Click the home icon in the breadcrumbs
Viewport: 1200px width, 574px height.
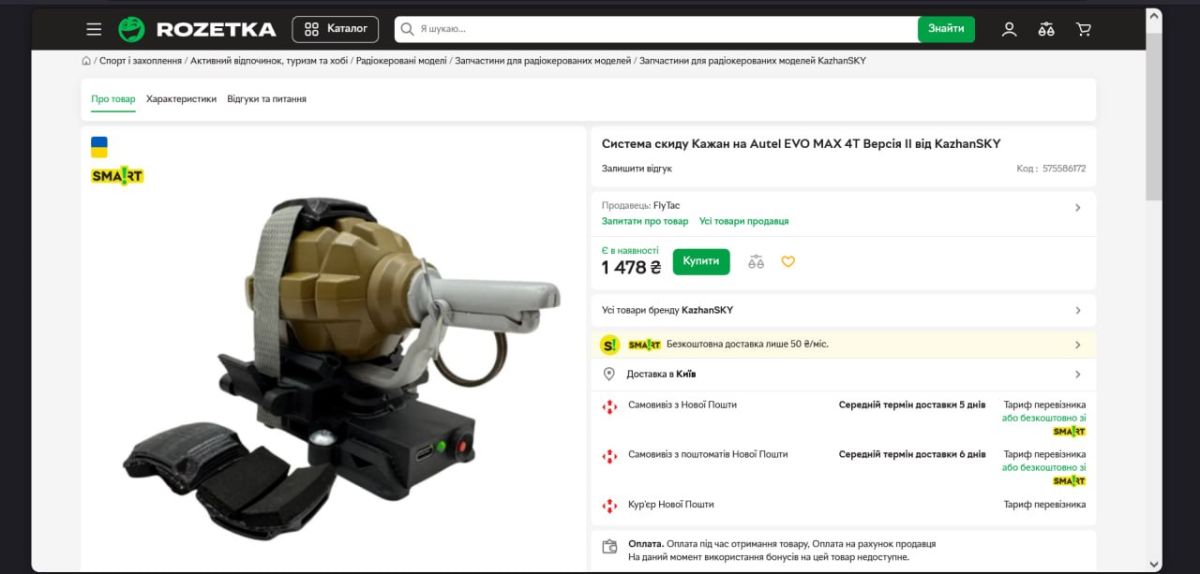[86, 61]
